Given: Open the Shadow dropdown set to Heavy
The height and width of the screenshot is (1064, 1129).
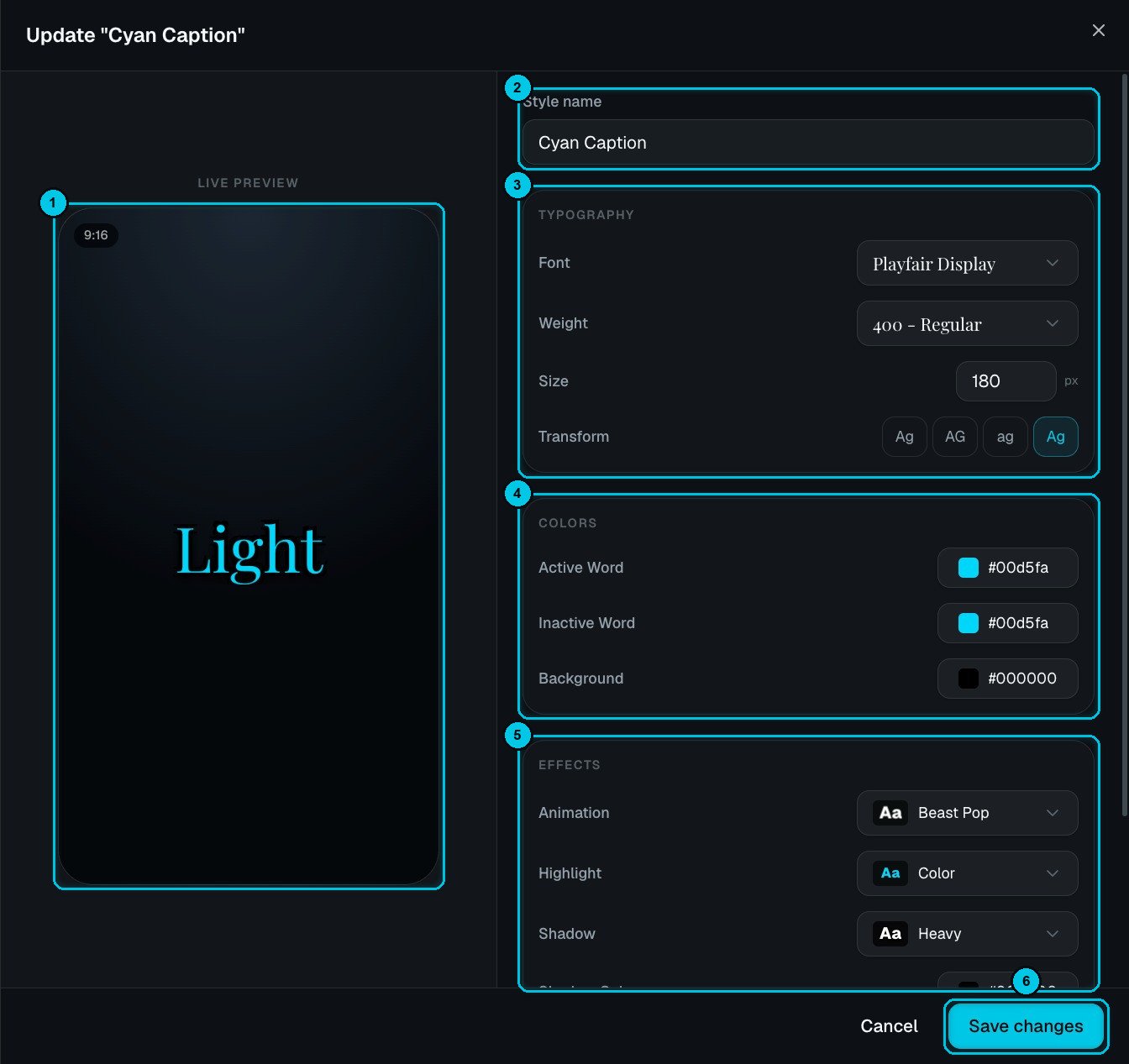Looking at the screenshot, I should (x=967, y=934).
